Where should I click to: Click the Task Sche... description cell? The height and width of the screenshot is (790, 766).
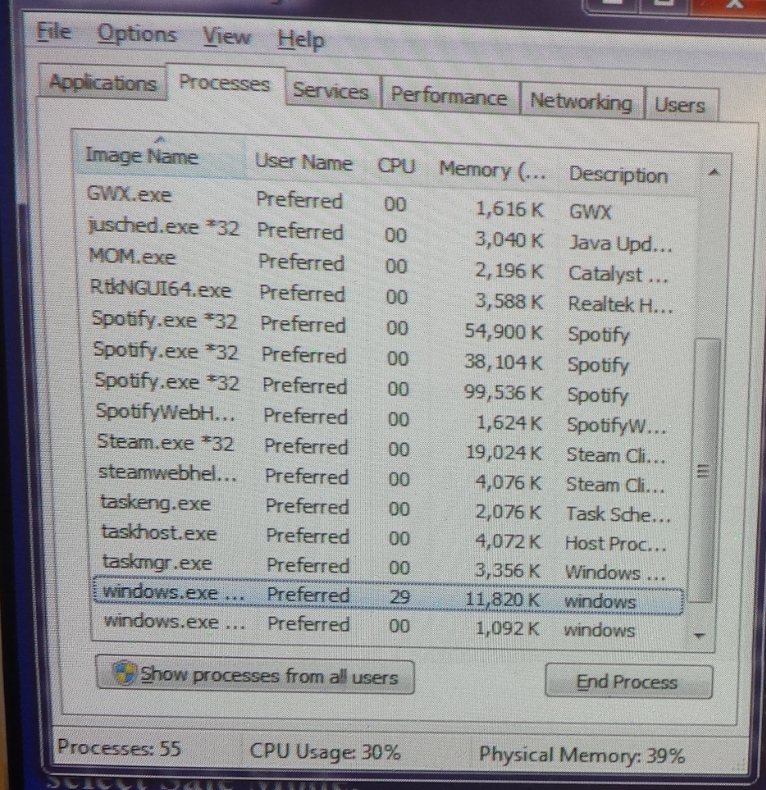[x=618, y=514]
